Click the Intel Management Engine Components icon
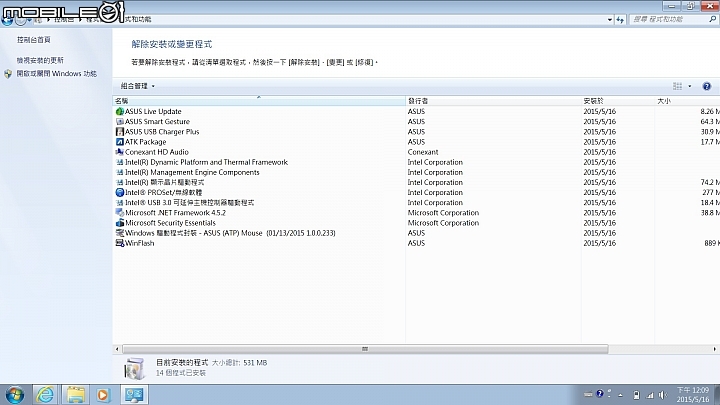Screen dimensions: 720x405 click(120, 172)
